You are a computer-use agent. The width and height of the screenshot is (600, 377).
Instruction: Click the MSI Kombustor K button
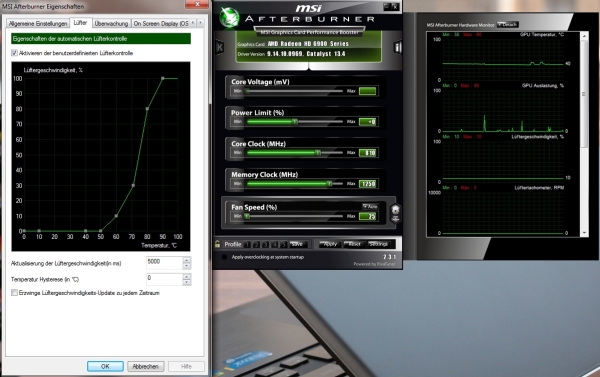coord(220,47)
